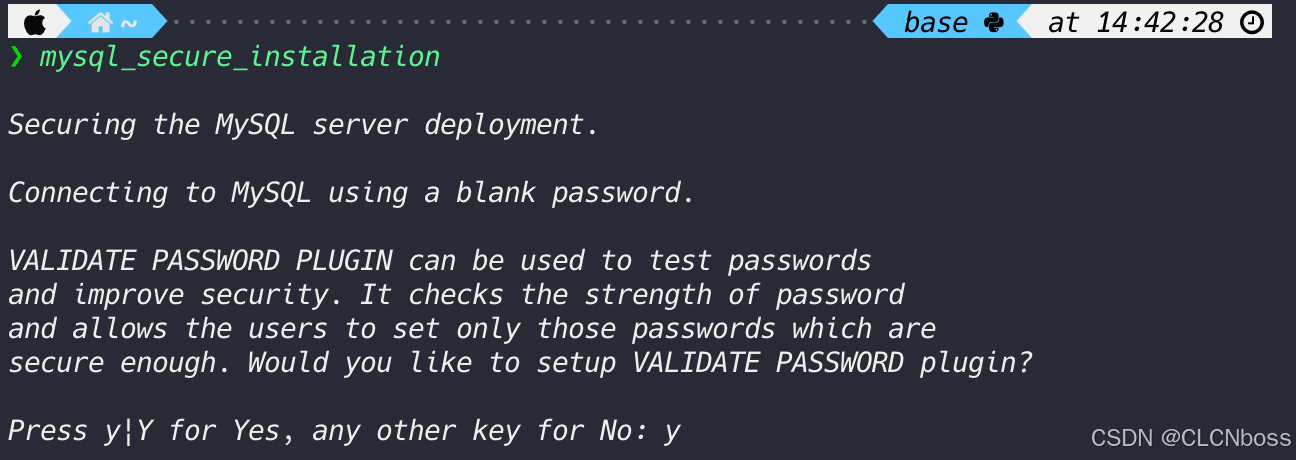
Task: Click the 'Securing the MySQL server deployment' line
Action: point(304,125)
